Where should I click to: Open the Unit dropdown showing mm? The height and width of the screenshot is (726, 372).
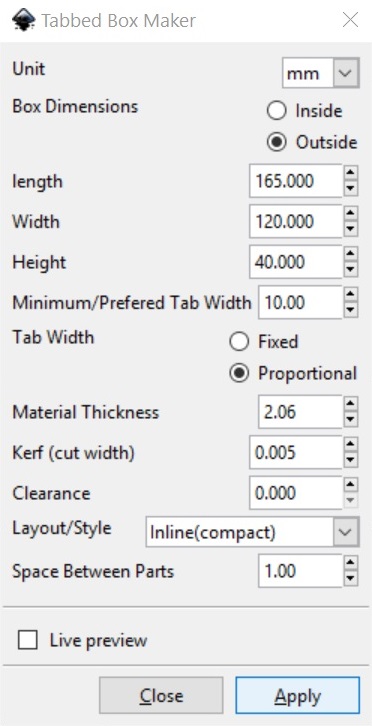coord(321,73)
